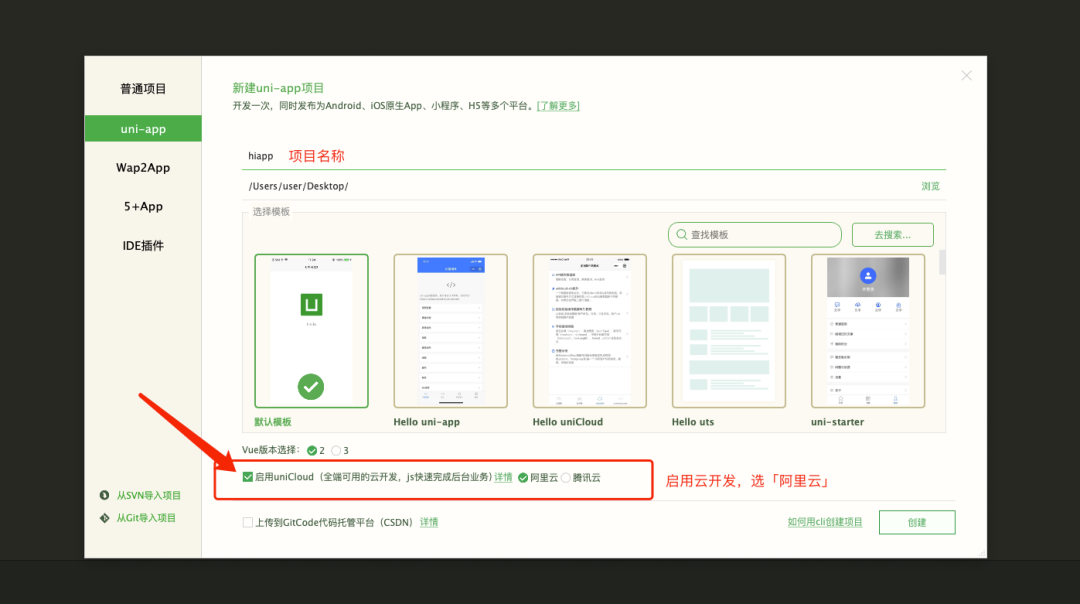Click the 去搜索... button

[x=893, y=235]
